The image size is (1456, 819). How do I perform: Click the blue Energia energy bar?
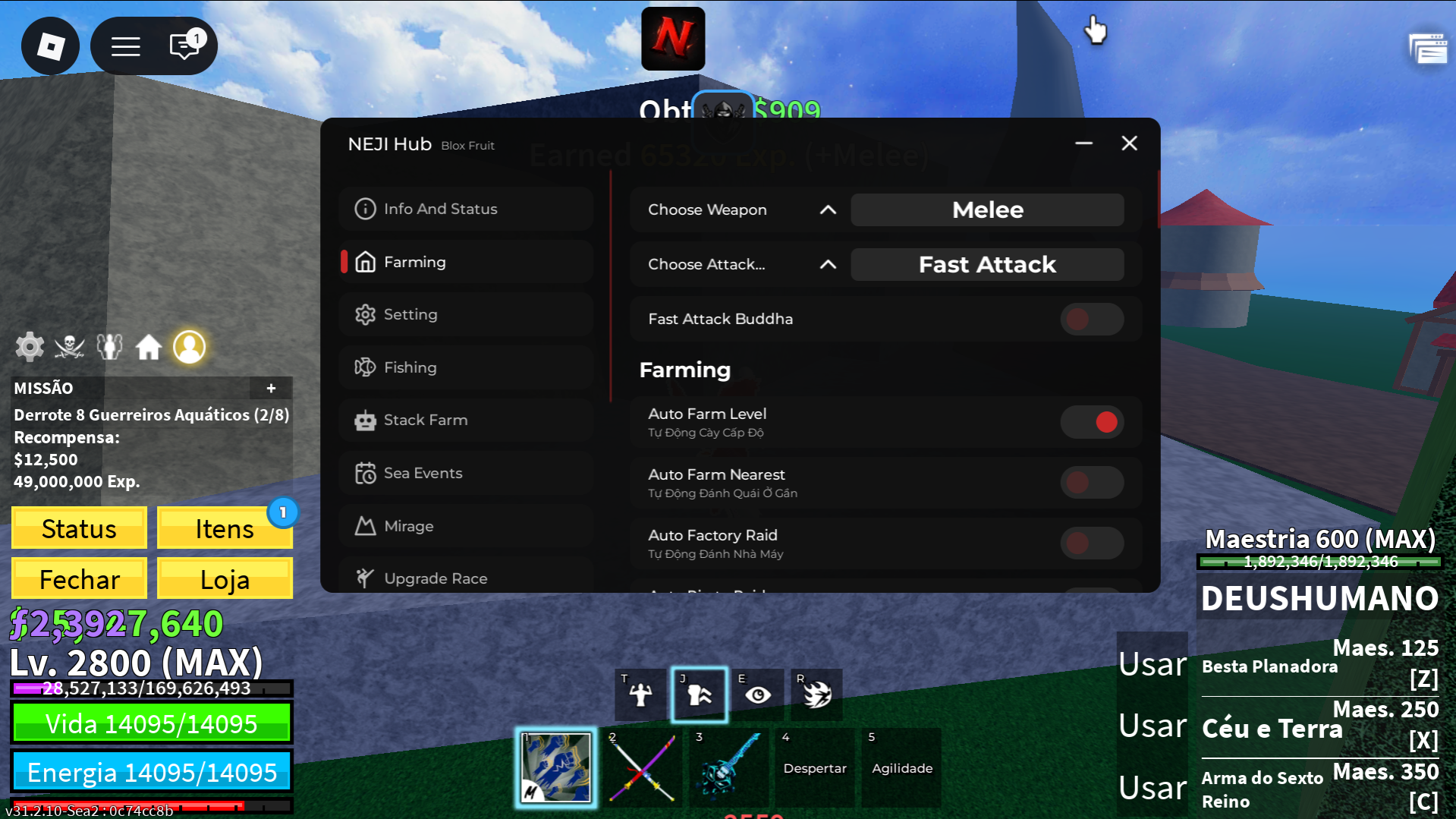click(x=152, y=772)
